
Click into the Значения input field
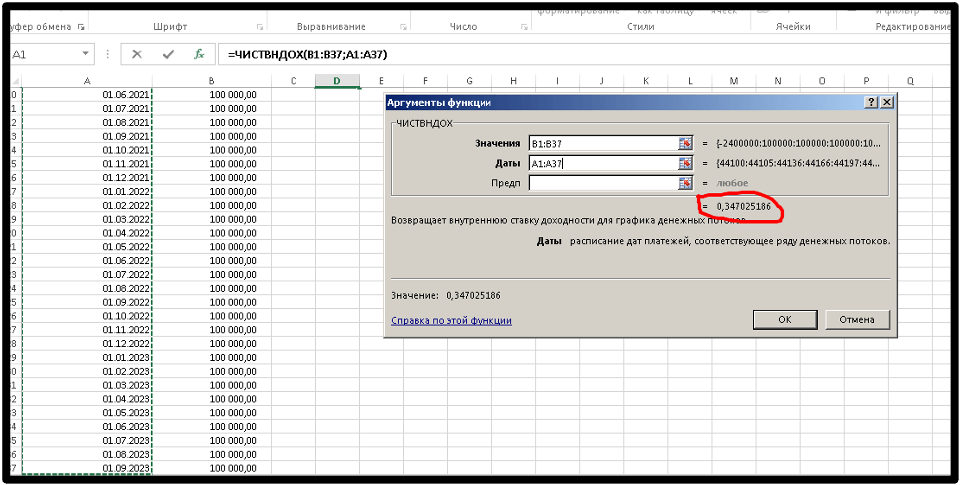click(x=602, y=143)
